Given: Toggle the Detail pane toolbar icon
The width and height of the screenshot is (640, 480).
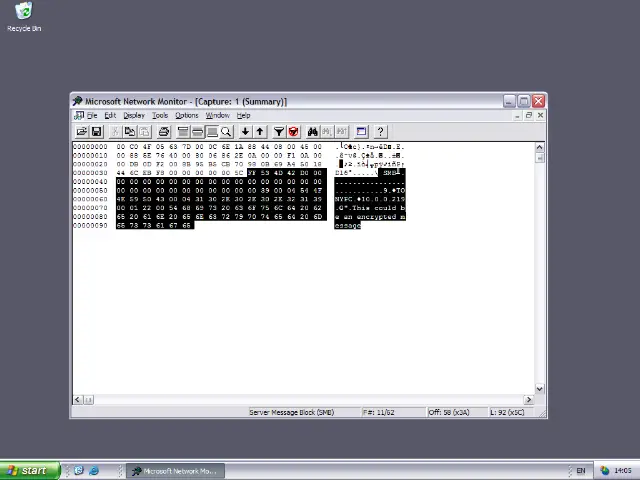Looking at the screenshot, I should click(x=198, y=131).
